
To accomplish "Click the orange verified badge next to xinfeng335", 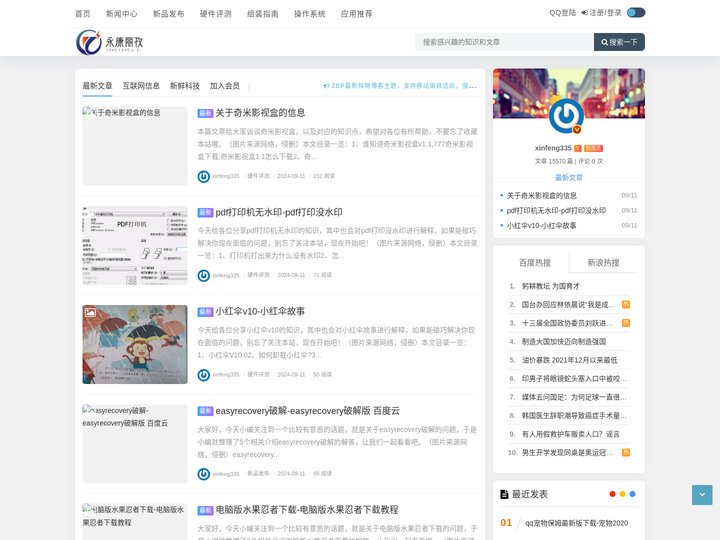I will point(578,148).
